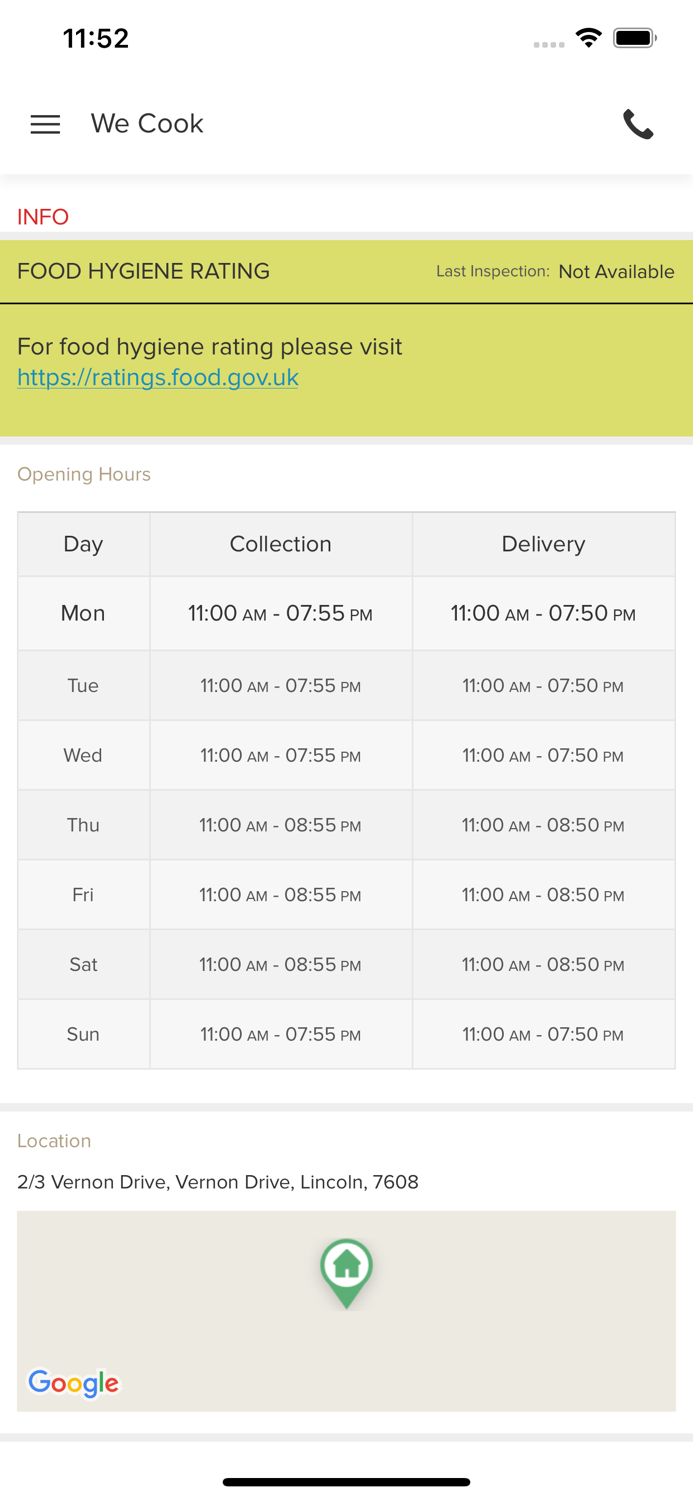
Task: Tap Sunday's delivery hours cell
Action: pos(543,1035)
